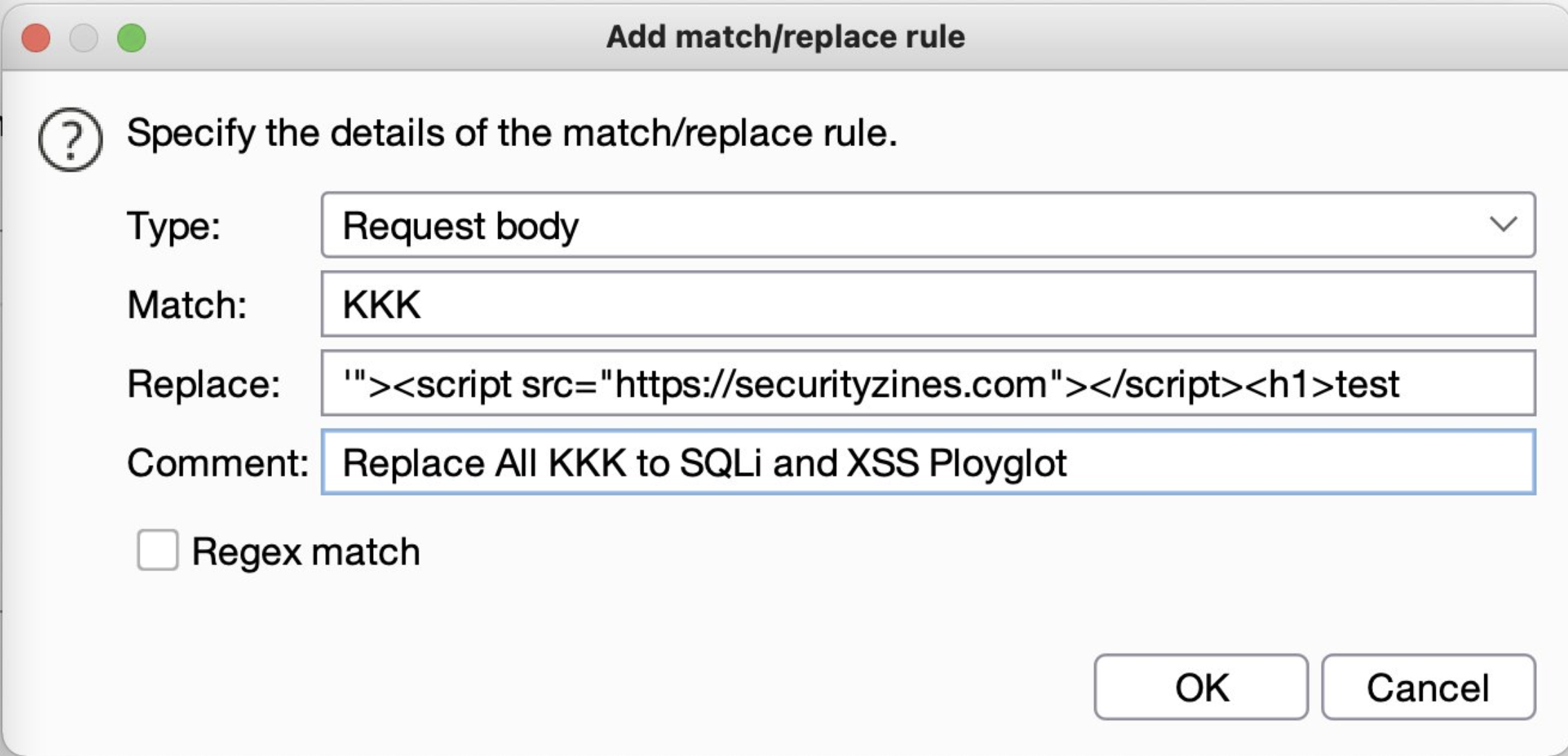The width and height of the screenshot is (1568, 756).
Task: Click the Regex match label text
Action: (306, 552)
